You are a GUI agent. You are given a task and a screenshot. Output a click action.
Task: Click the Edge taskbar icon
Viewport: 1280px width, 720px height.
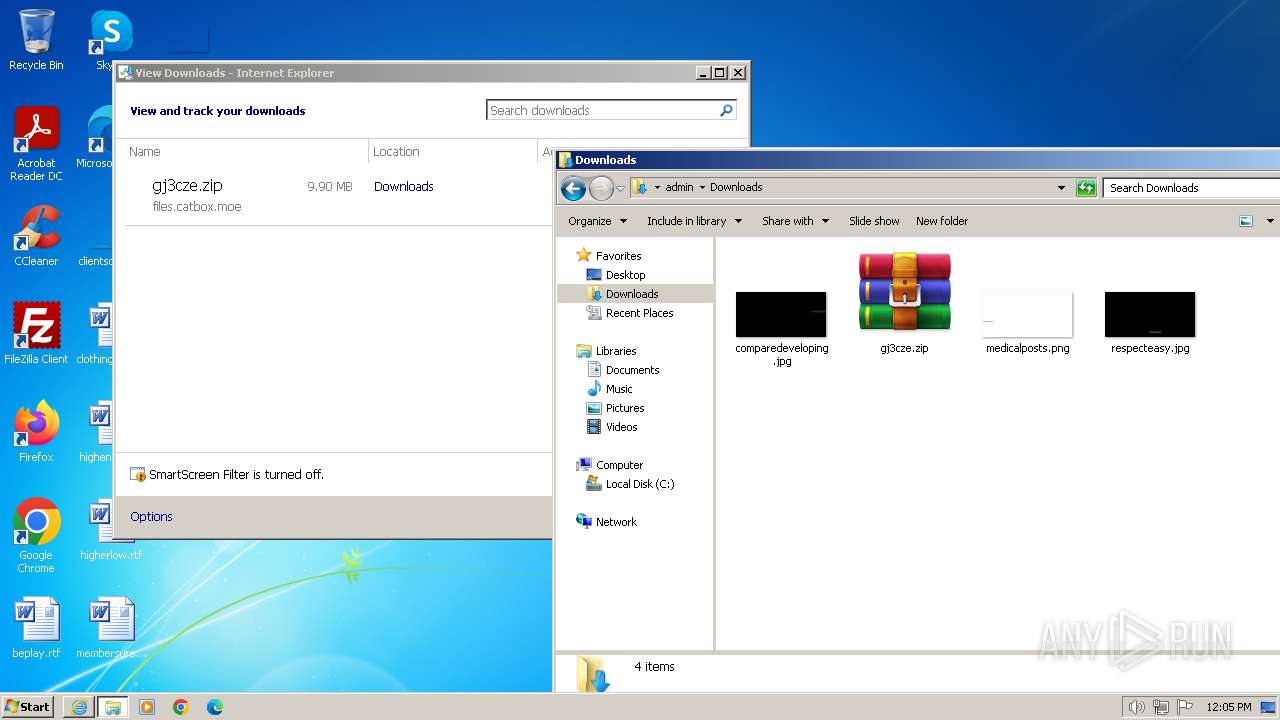point(215,707)
